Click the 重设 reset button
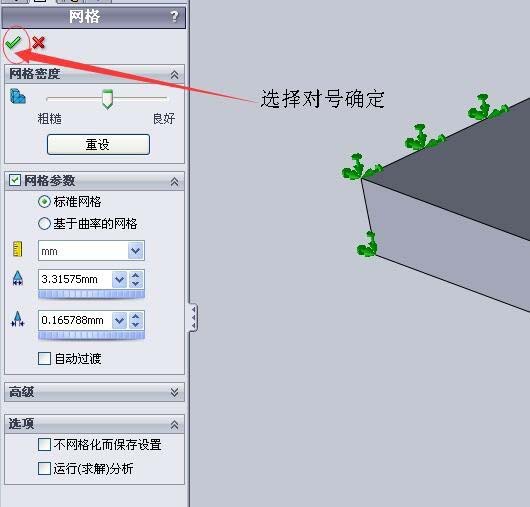The image size is (530, 507). [x=98, y=145]
